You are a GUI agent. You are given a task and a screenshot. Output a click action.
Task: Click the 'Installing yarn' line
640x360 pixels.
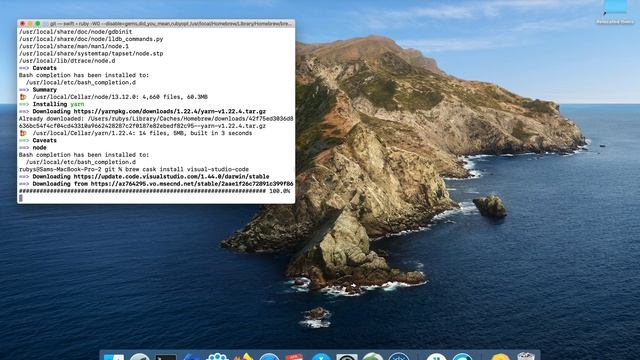tap(51, 104)
